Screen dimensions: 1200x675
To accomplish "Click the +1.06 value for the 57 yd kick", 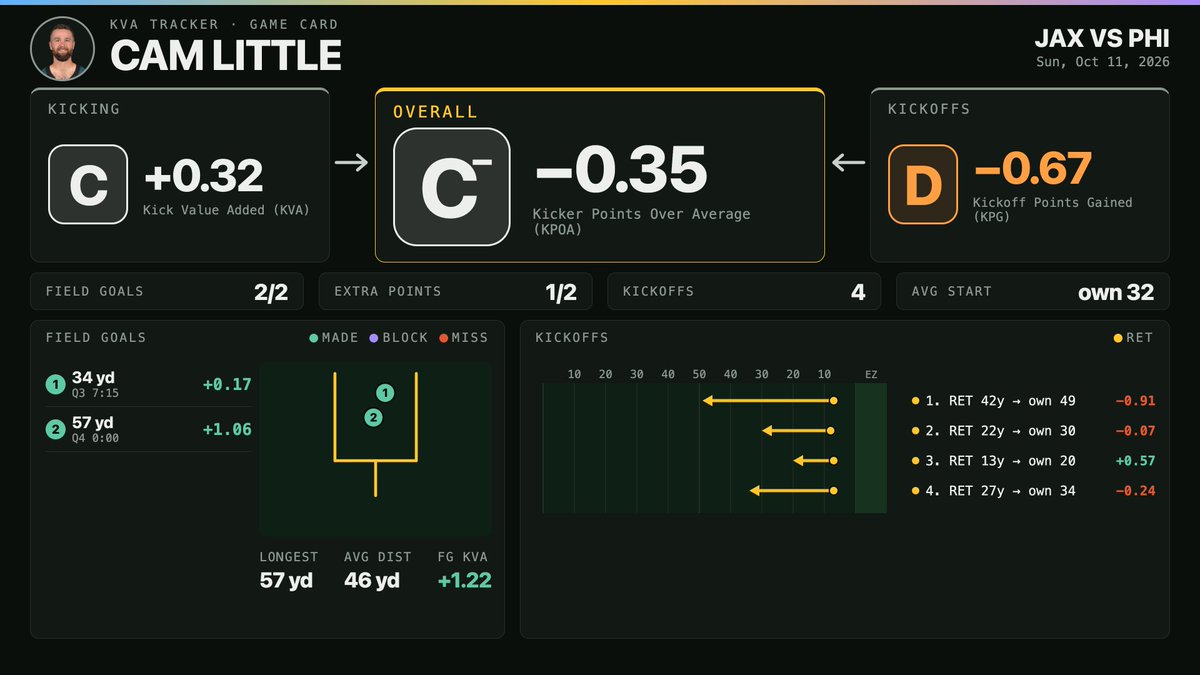I will [227, 429].
